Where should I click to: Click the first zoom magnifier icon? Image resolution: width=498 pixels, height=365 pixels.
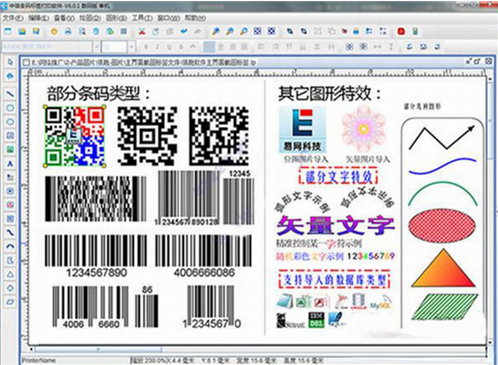coord(216,31)
